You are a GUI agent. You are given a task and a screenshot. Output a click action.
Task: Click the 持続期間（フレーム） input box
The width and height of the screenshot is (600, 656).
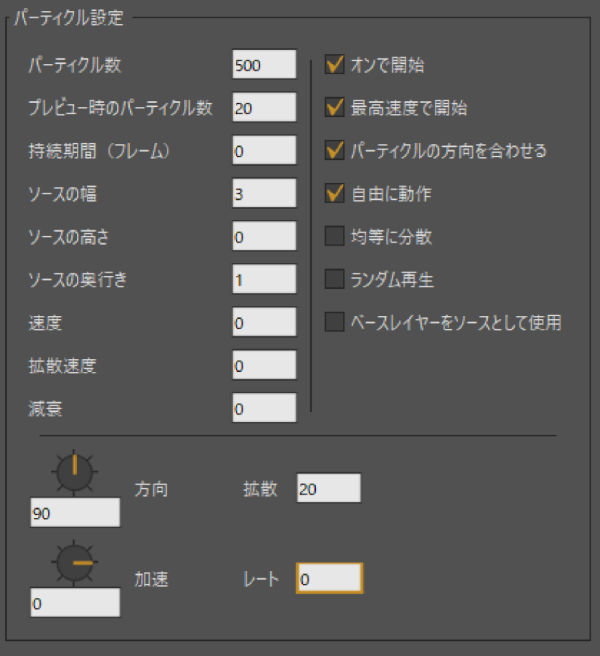tap(264, 151)
